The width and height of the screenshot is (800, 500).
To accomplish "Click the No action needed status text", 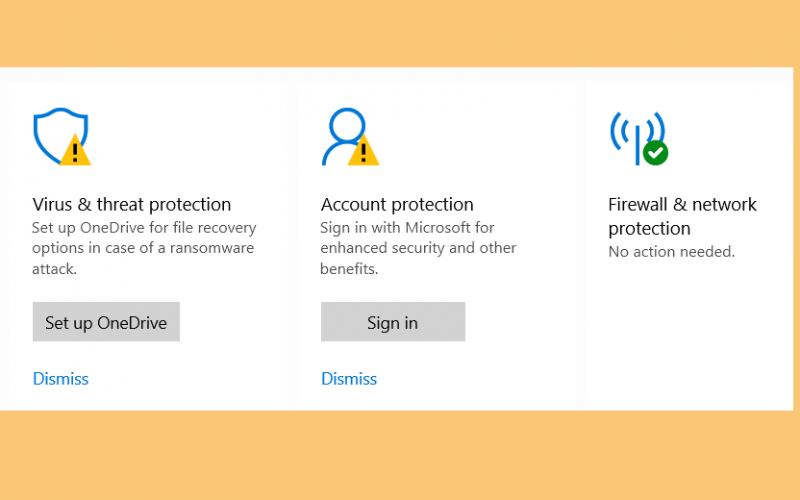I will 671,252.
